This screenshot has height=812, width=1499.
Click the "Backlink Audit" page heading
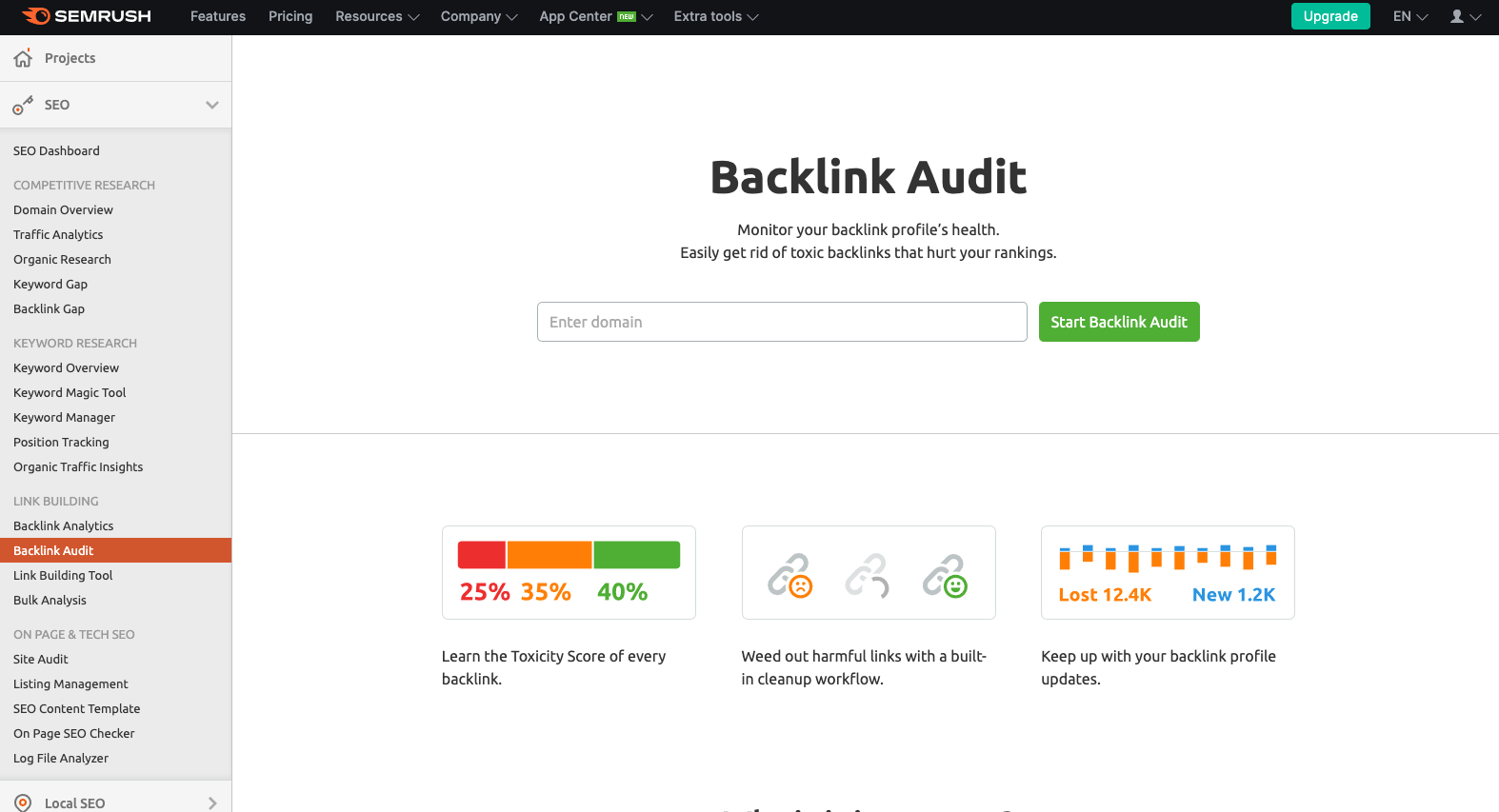click(x=869, y=177)
